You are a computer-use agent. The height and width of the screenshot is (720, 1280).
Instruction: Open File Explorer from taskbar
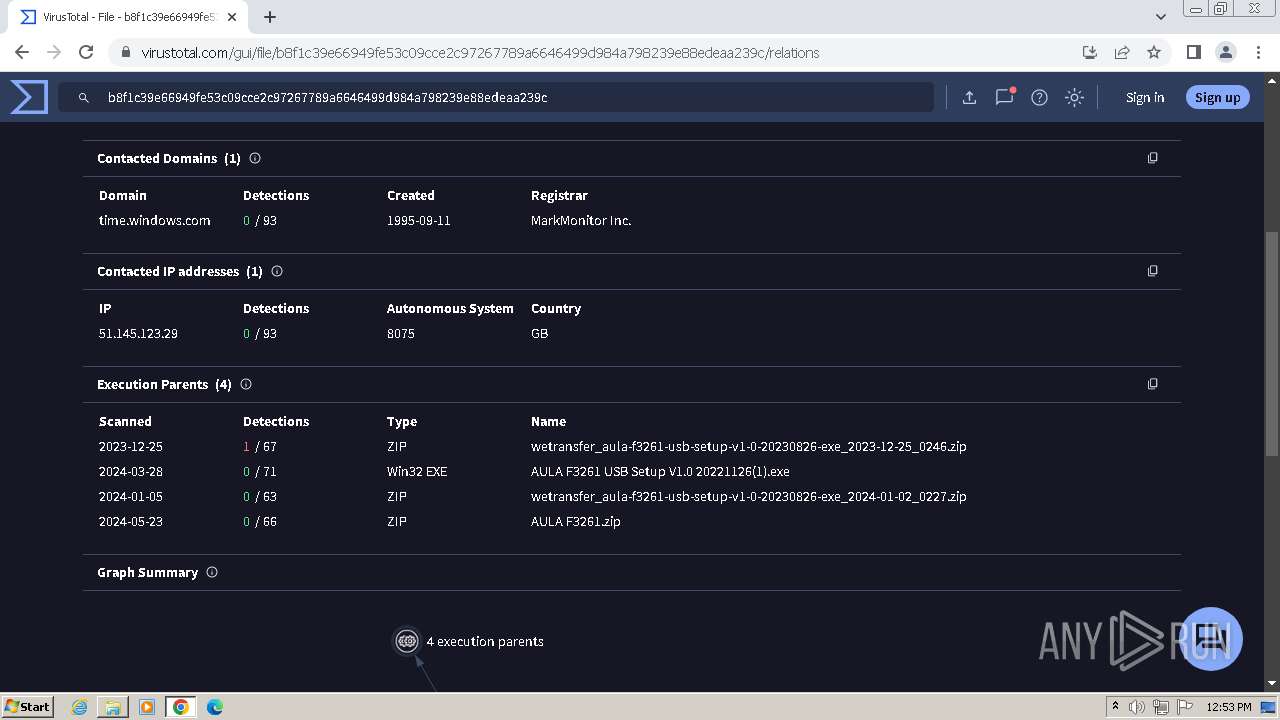tap(113, 707)
